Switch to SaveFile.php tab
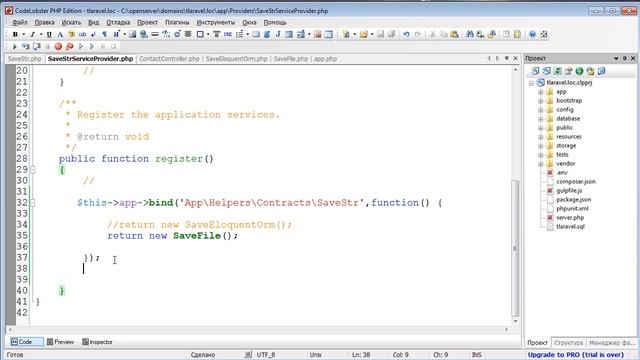This screenshot has height=360, width=640. (x=291, y=59)
